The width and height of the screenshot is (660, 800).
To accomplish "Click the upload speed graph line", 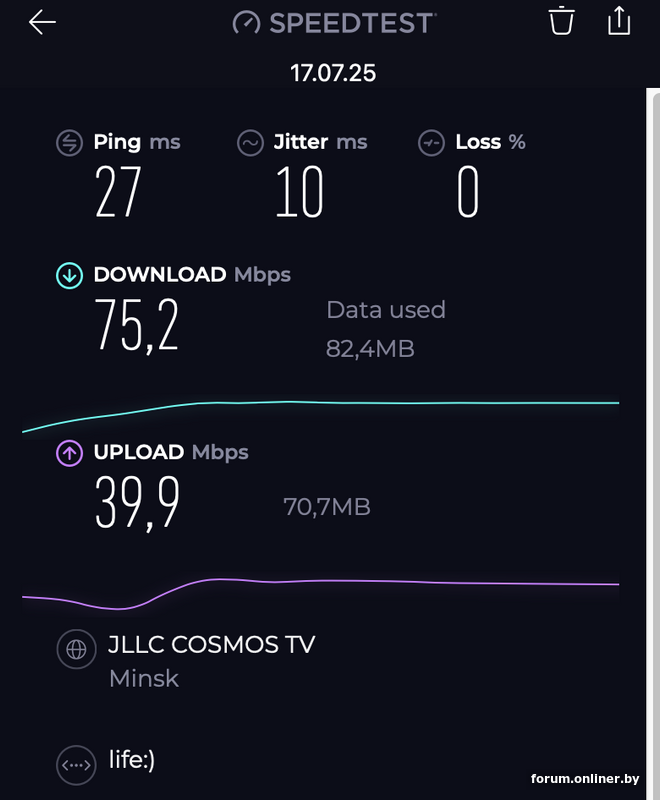I will click(x=400, y=581).
